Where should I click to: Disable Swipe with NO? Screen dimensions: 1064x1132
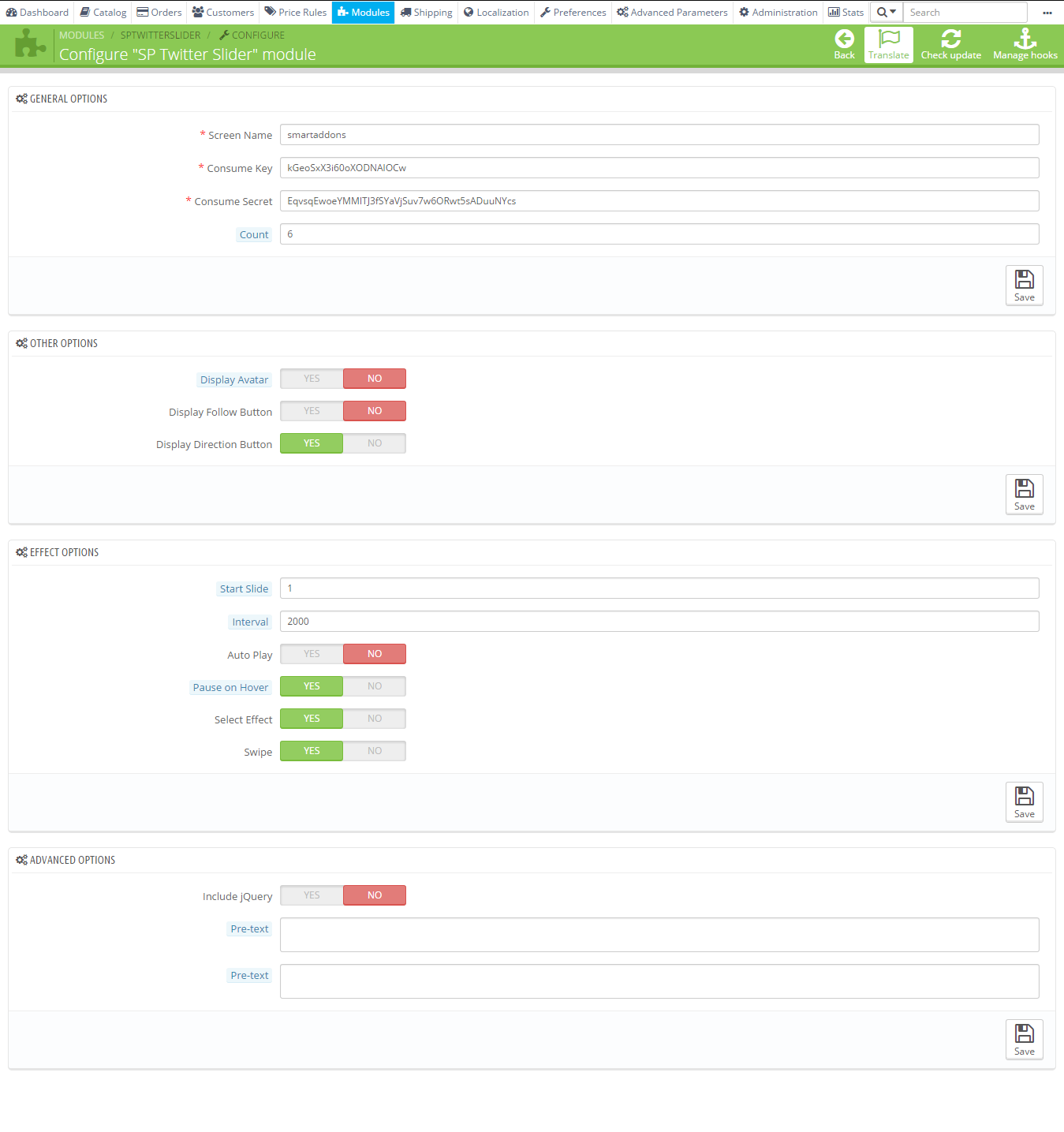click(x=375, y=751)
